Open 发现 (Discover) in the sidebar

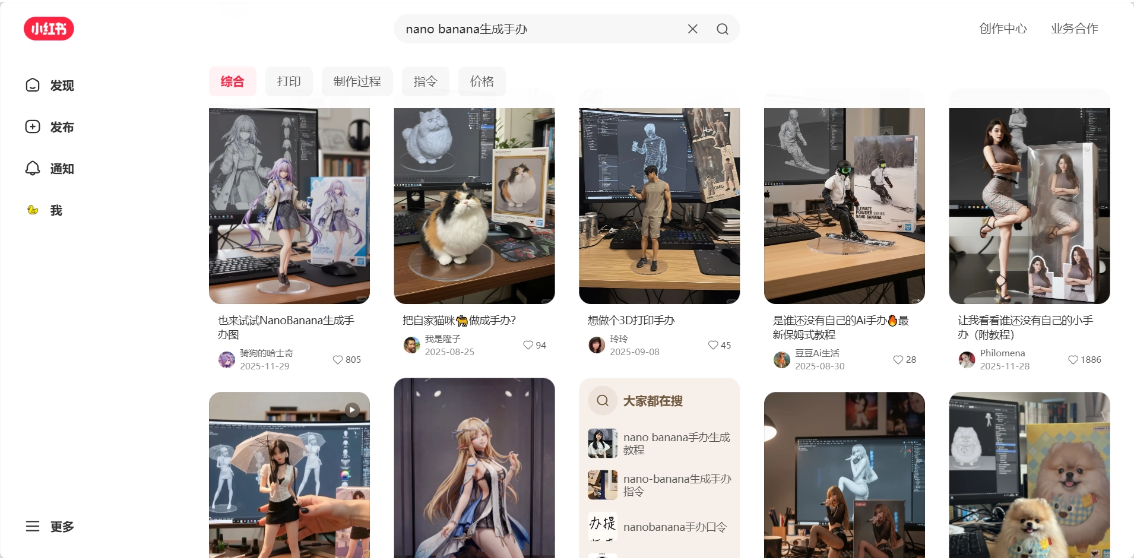point(50,86)
